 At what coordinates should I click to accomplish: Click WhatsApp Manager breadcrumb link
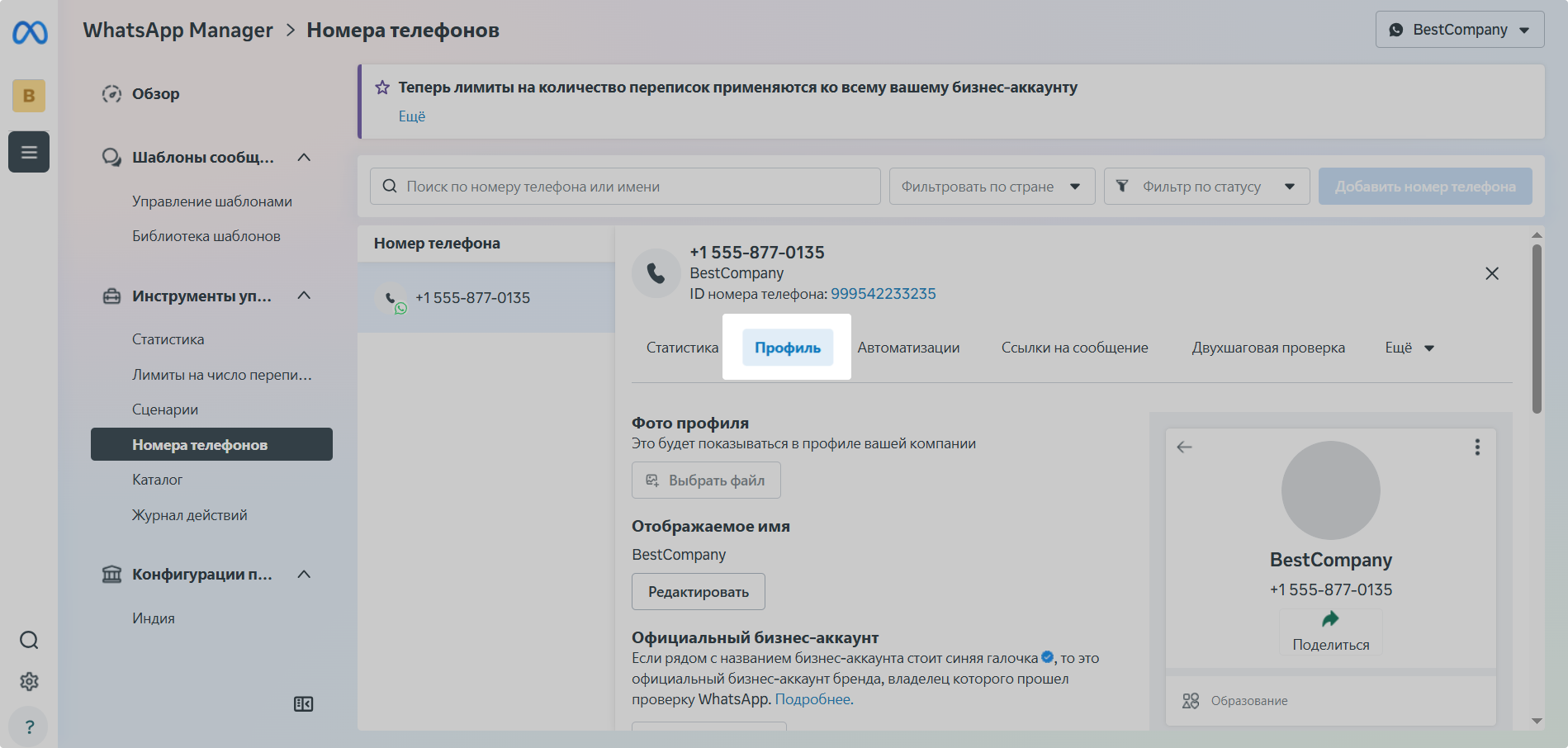coord(178,31)
